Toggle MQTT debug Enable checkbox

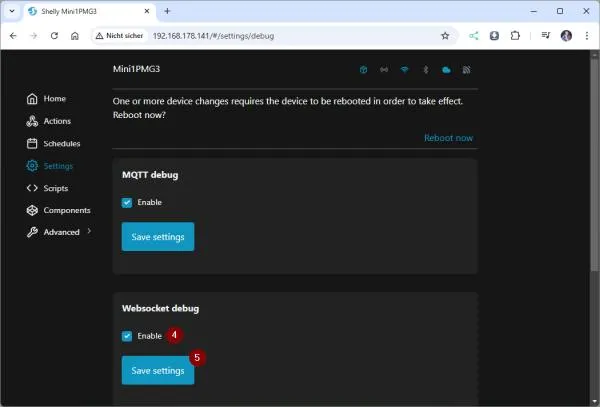(127, 202)
